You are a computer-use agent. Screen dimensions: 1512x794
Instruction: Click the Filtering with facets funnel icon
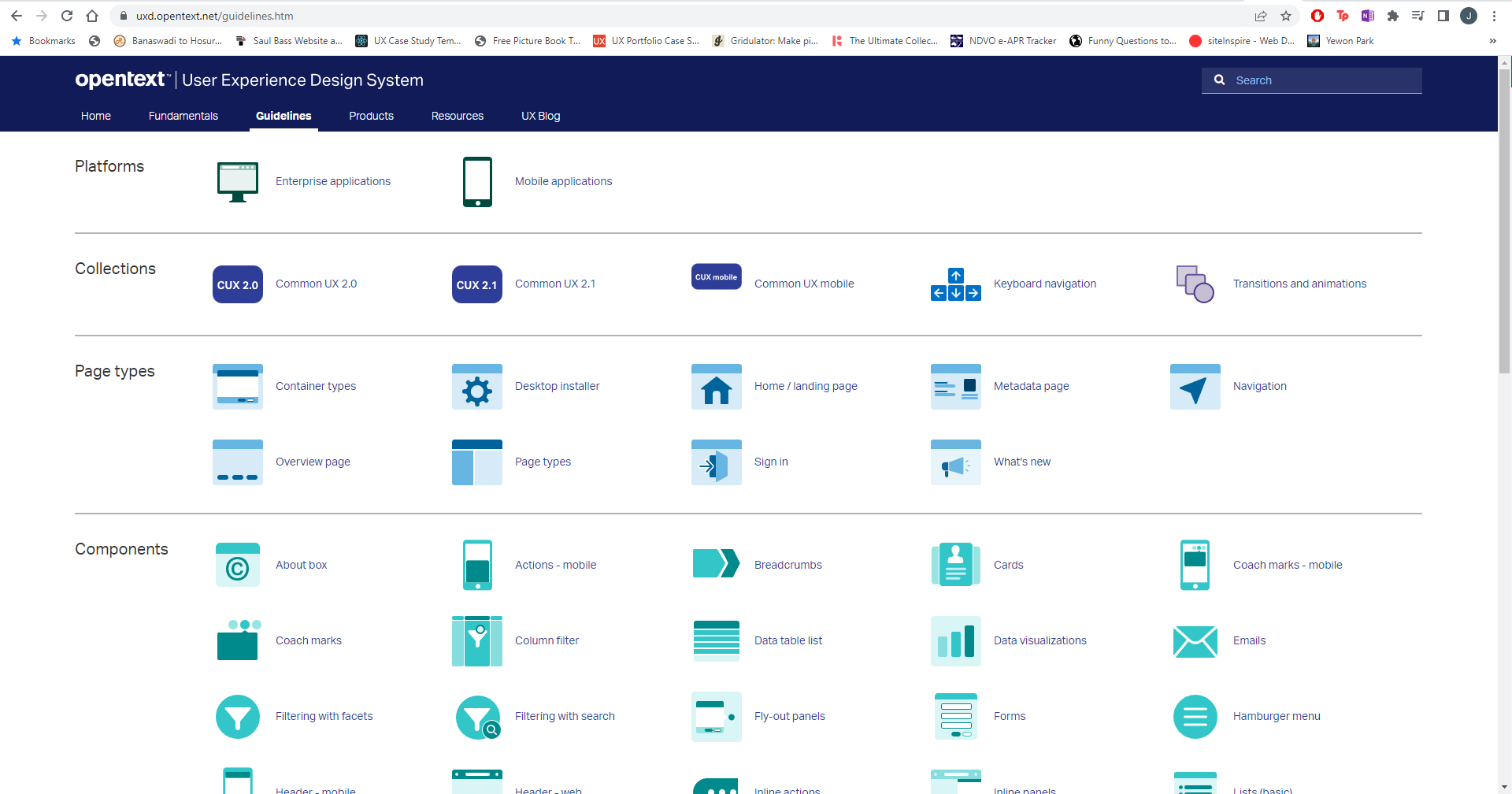tap(238, 717)
